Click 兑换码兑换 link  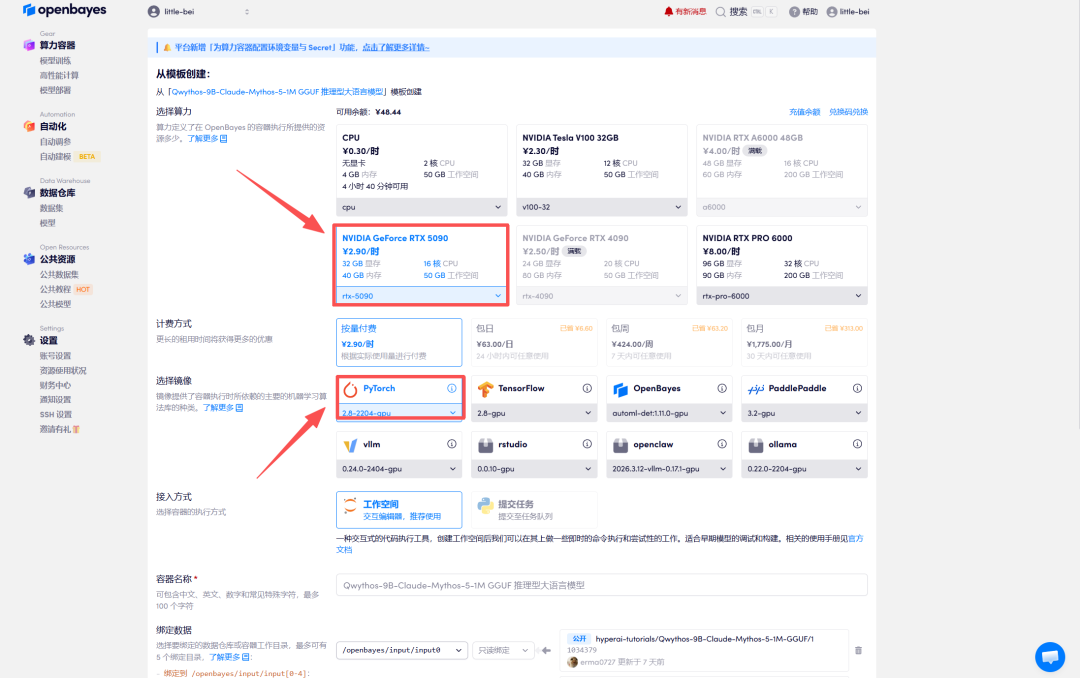coord(848,112)
